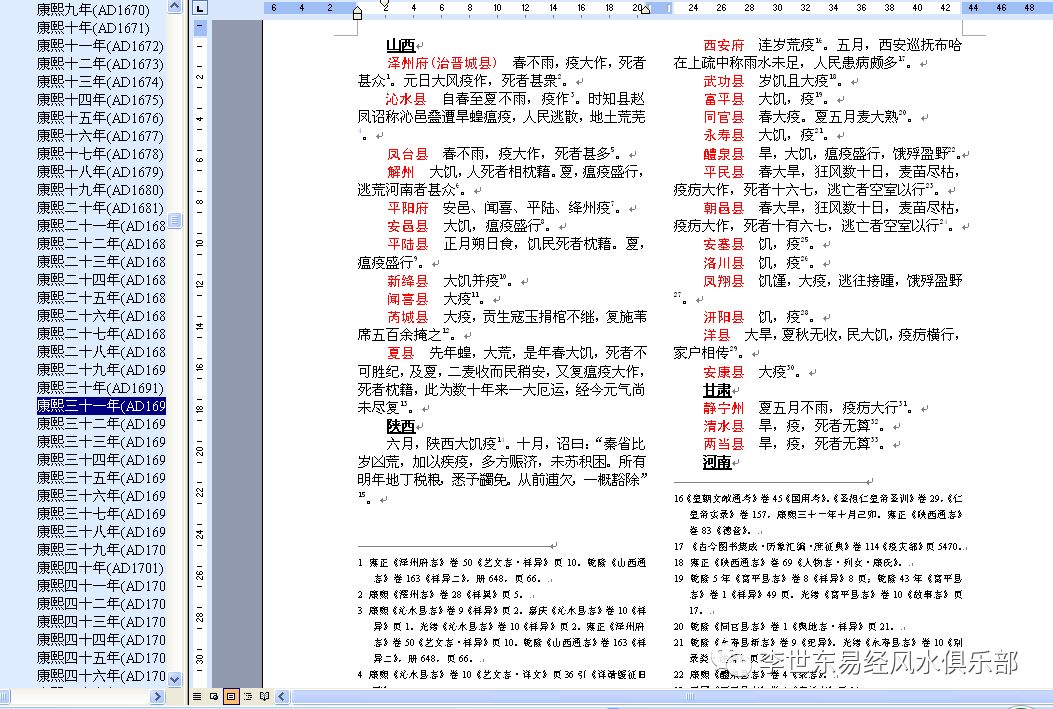The width and height of the screenshot is (1053, 709).
Task: Click the first-line indent marker on ruler
Action: pos(385,5)
